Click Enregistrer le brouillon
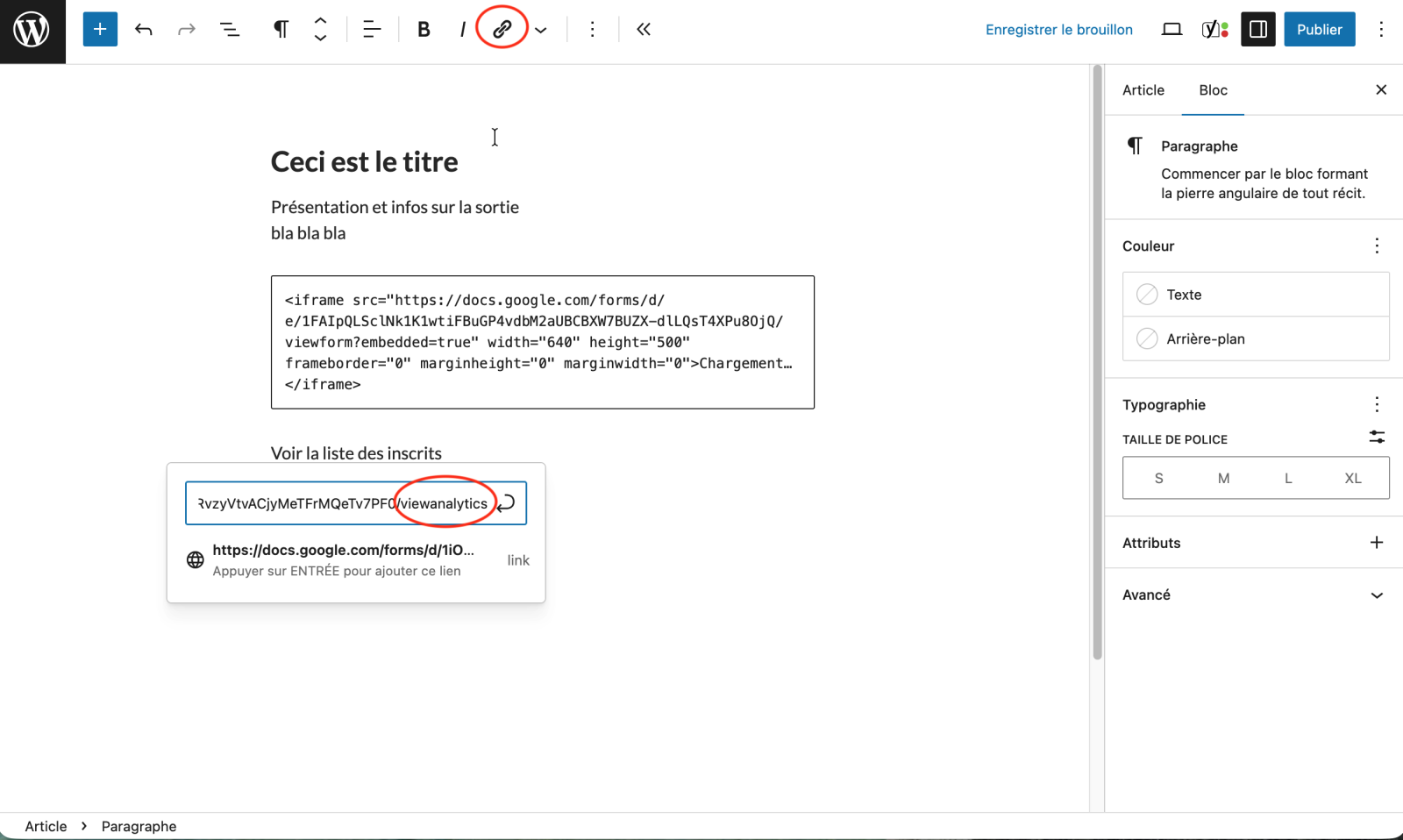 1058,30
